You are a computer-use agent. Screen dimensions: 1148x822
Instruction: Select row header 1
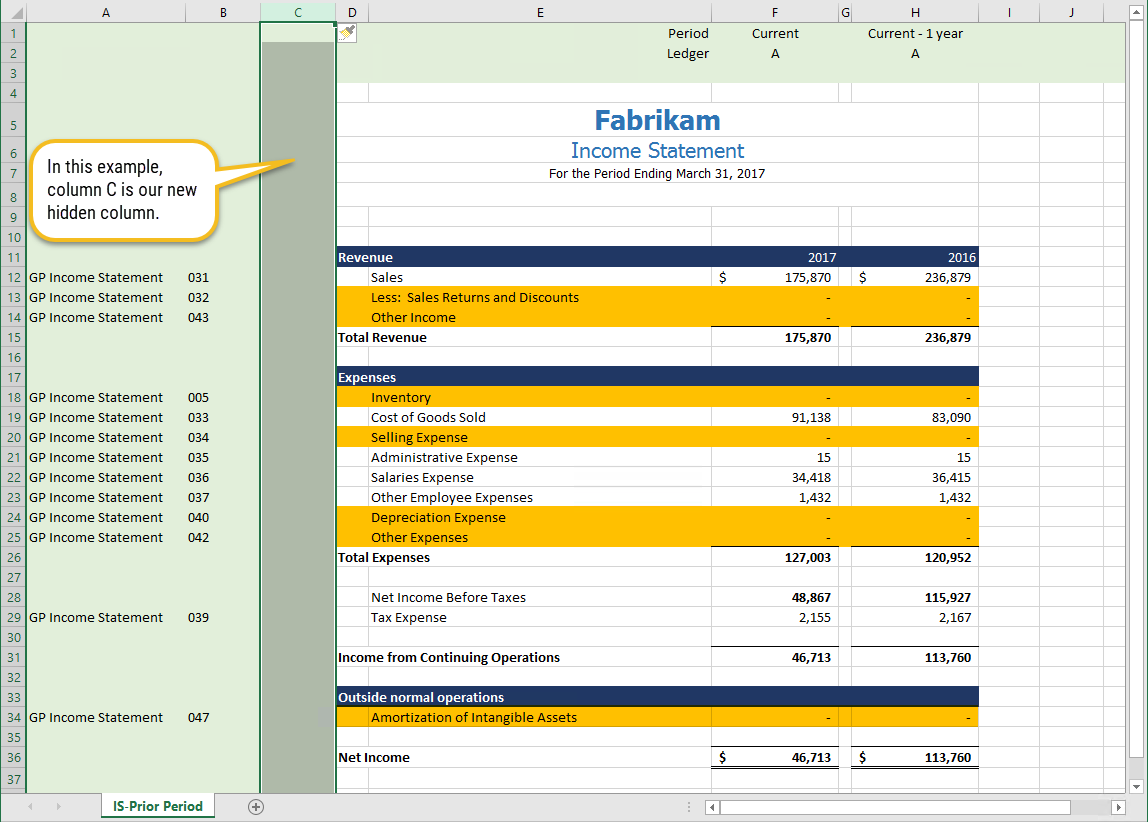click(13, 33)
